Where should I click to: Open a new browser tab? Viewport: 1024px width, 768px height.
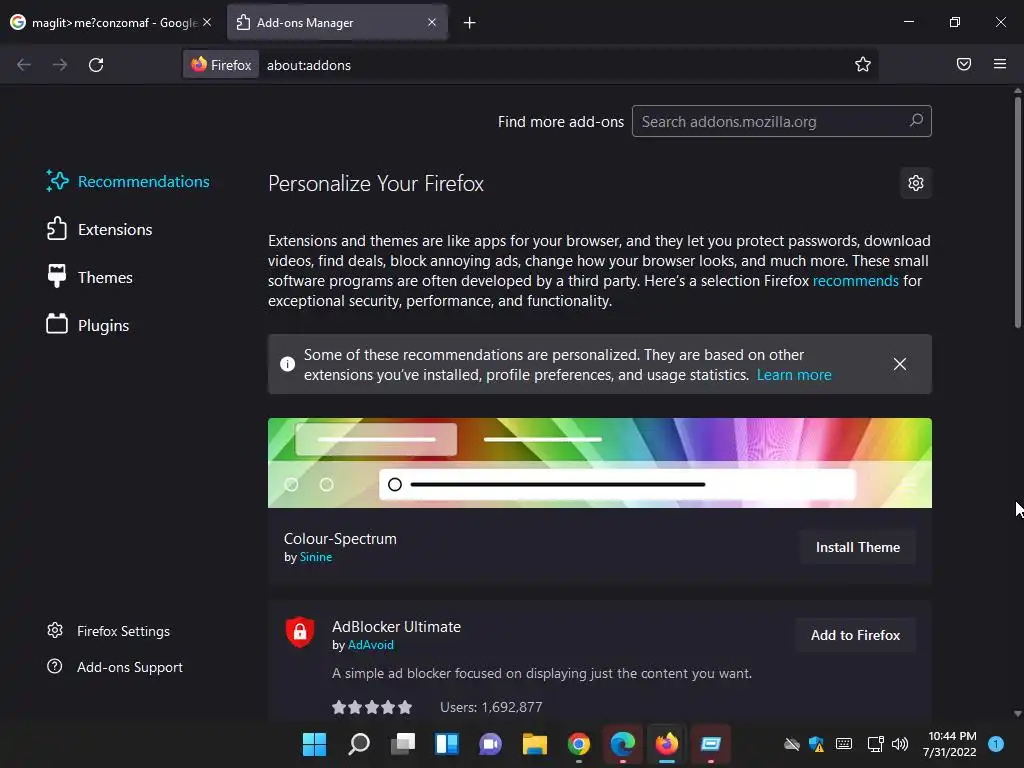click(469, 23)
